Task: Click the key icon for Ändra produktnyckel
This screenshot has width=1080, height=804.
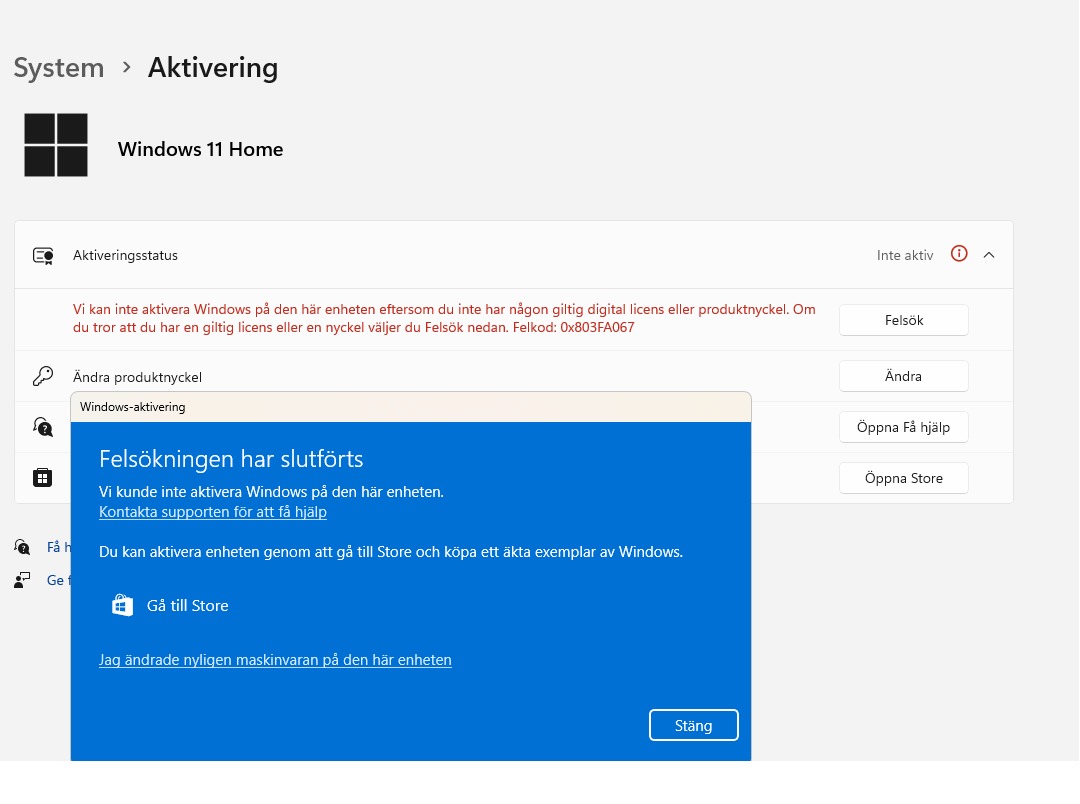Action: 43,376
